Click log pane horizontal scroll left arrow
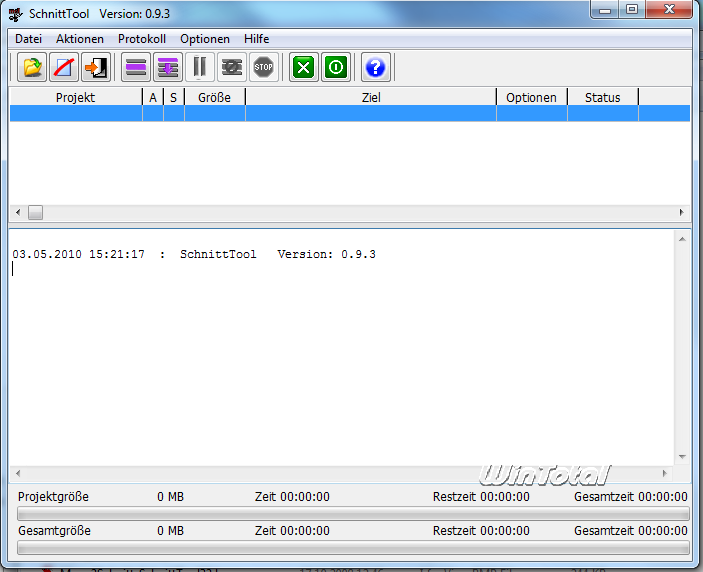The image size is (703, 572). pyautogui.click(x=18, y=473)
